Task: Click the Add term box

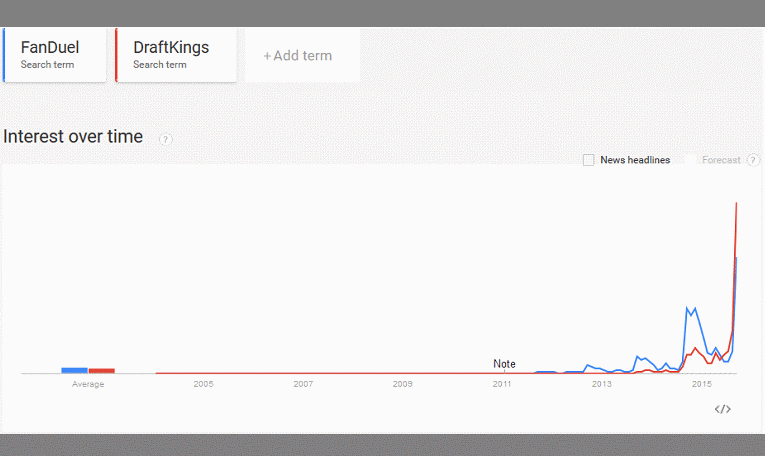Action: [302, 55]
